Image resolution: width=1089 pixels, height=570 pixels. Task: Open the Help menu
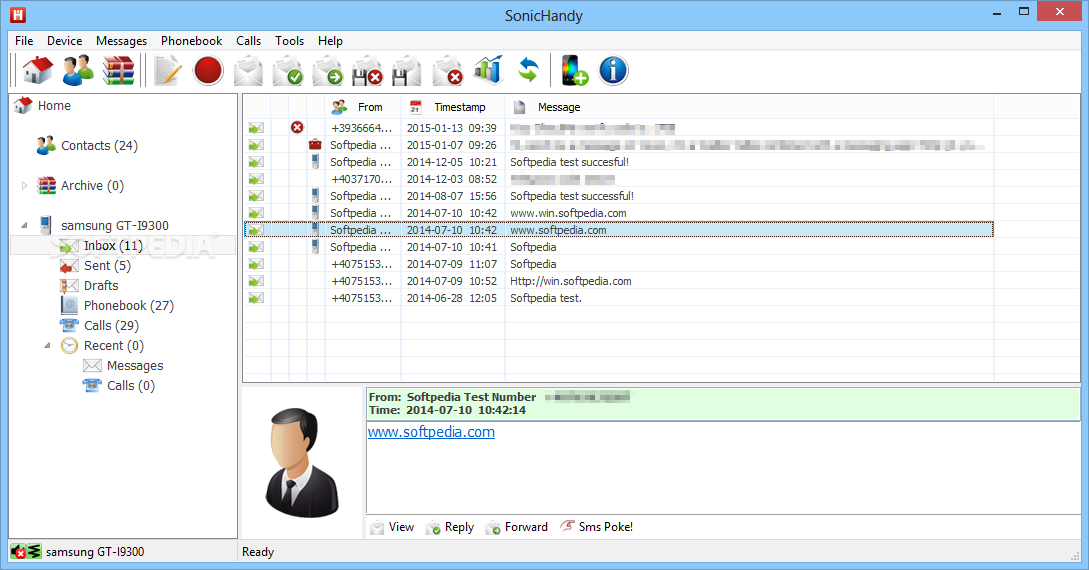click(x=331, y=41)
